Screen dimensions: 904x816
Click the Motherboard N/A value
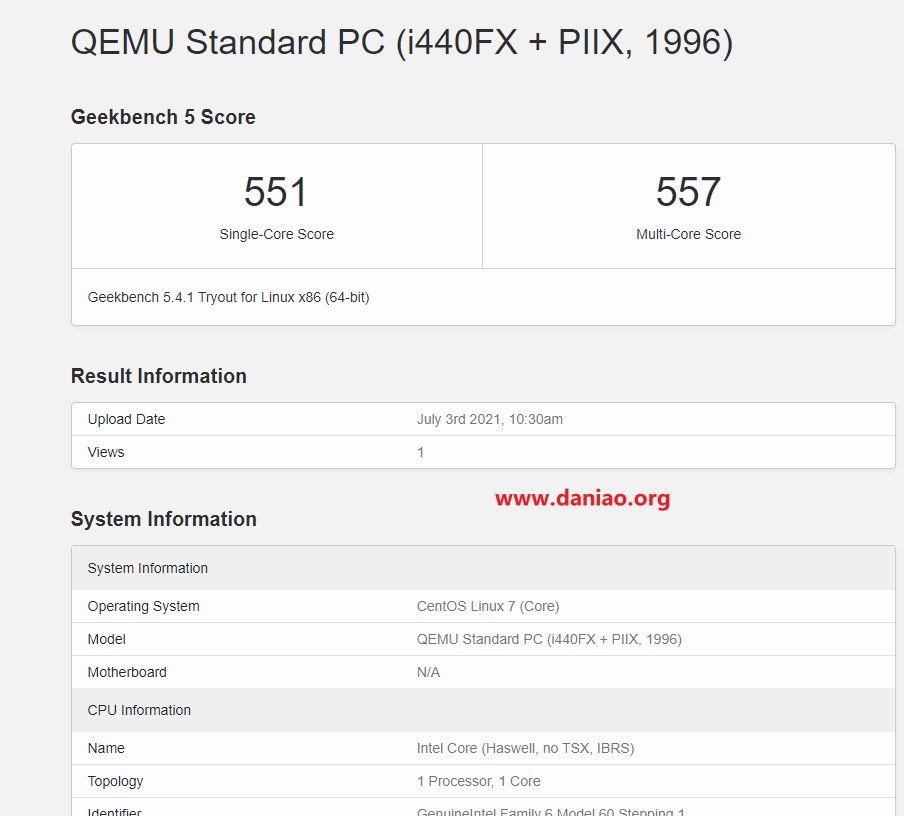[x=428, y=672]
